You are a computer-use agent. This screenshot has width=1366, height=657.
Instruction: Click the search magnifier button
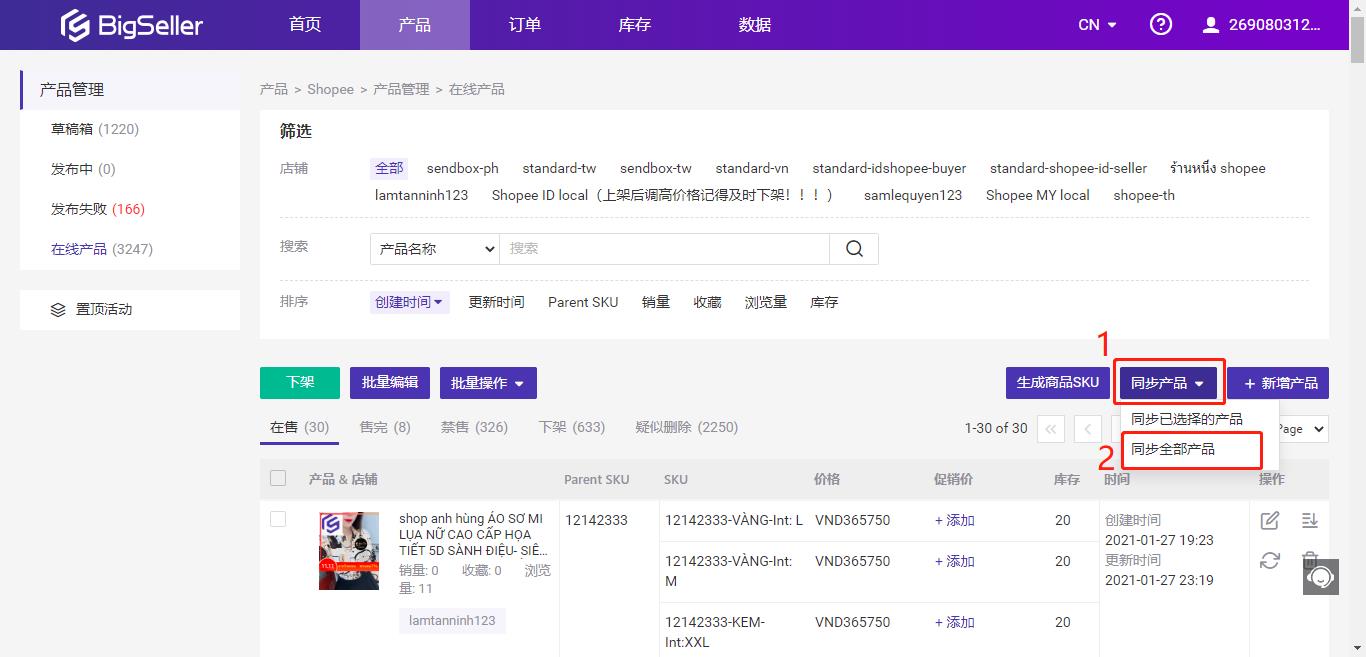[854, 249]
